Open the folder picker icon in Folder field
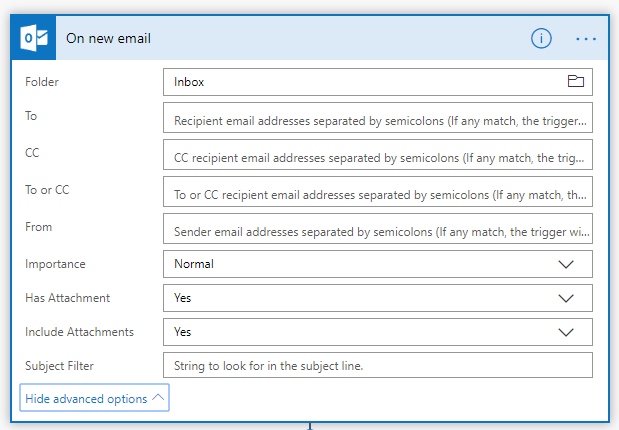The height and width of the screenshot is (430, 619). point(575,82)
